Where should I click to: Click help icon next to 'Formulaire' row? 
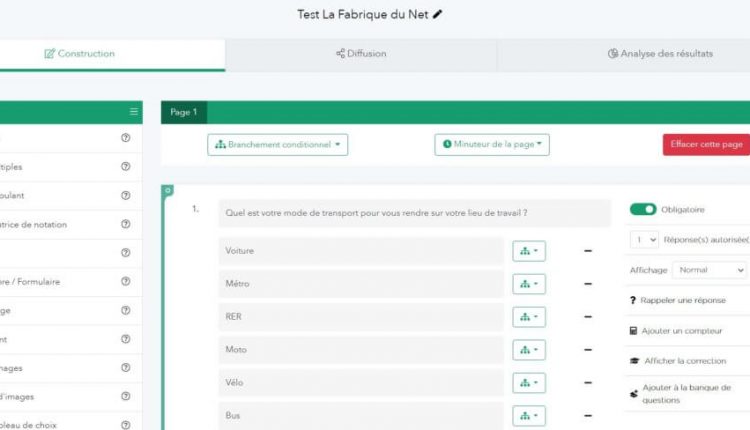(125, 281)
